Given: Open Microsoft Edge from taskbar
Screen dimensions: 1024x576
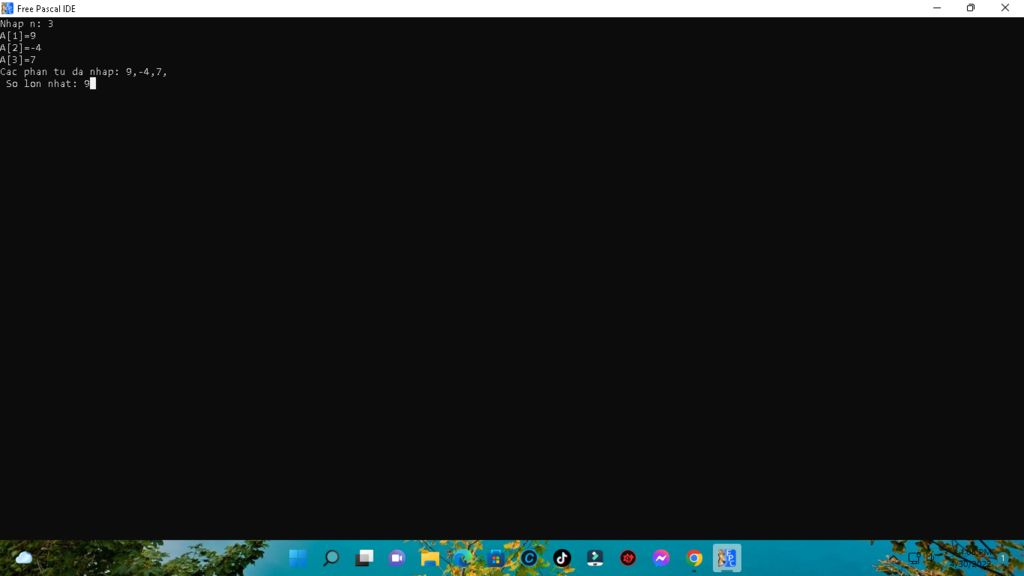Looking at the screenshot, I should (463, 558).
